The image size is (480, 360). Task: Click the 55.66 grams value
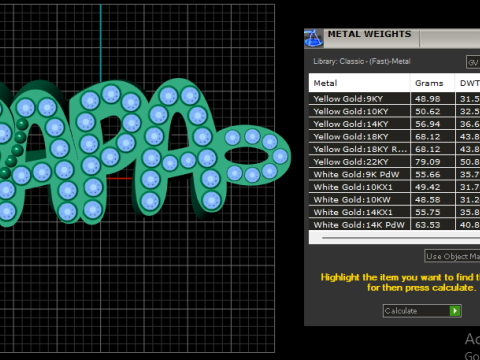pos(428,174)
